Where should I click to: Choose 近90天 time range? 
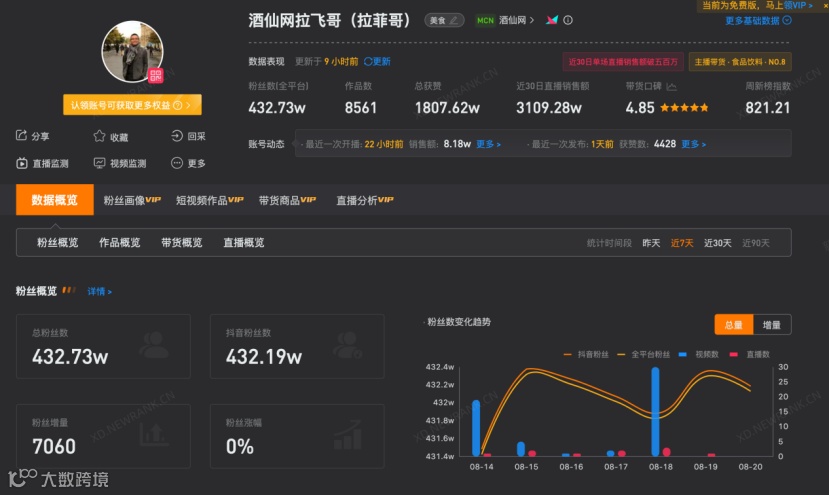click(x=756, y=243)
